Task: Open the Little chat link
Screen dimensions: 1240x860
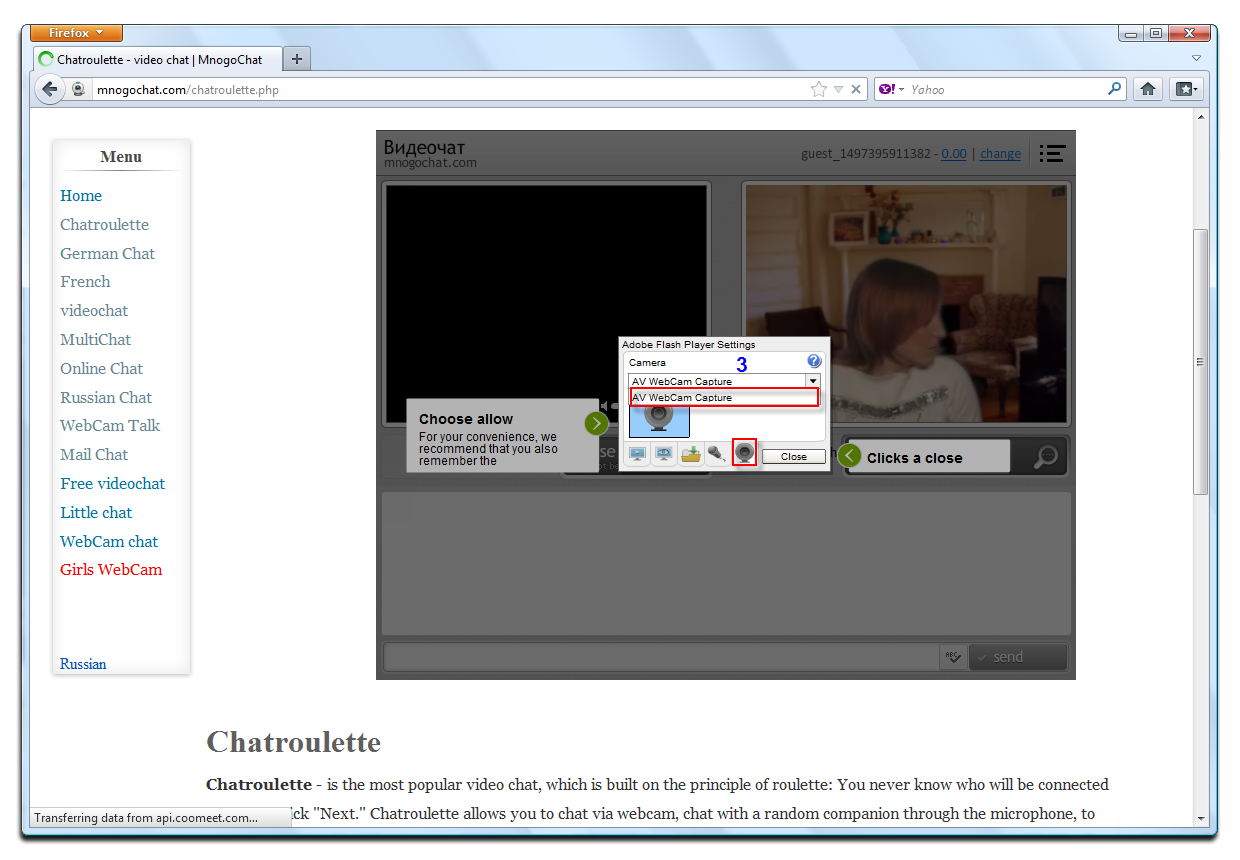Action: click(96, 513)
